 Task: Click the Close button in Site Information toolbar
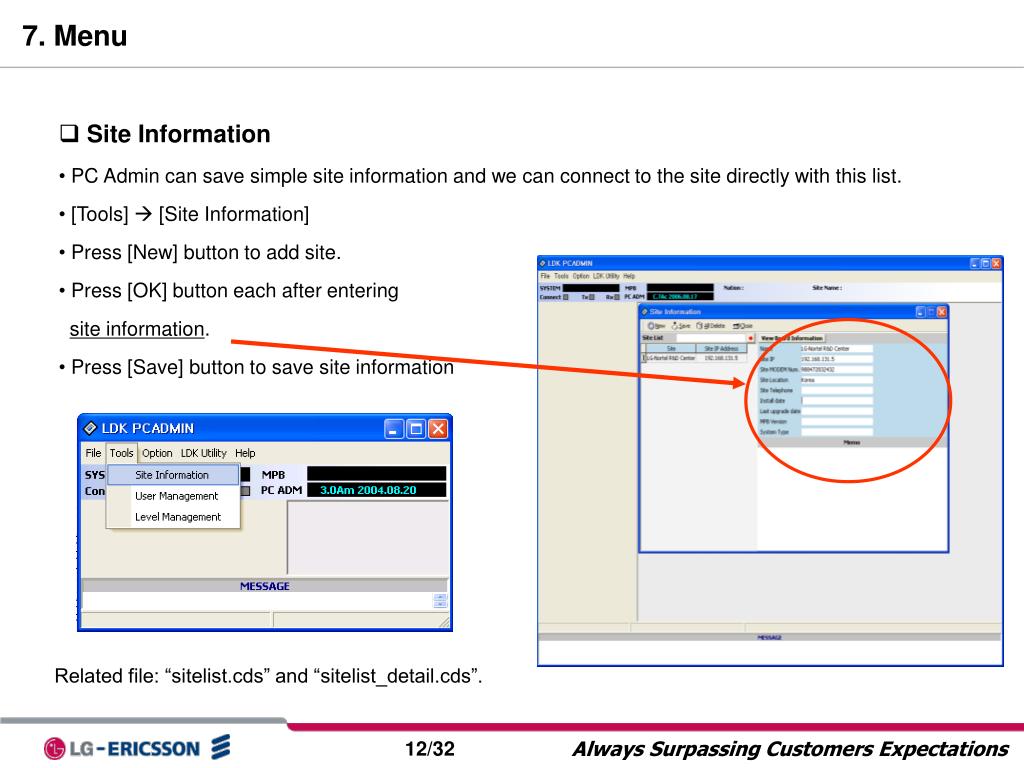(x=743, y=326)
